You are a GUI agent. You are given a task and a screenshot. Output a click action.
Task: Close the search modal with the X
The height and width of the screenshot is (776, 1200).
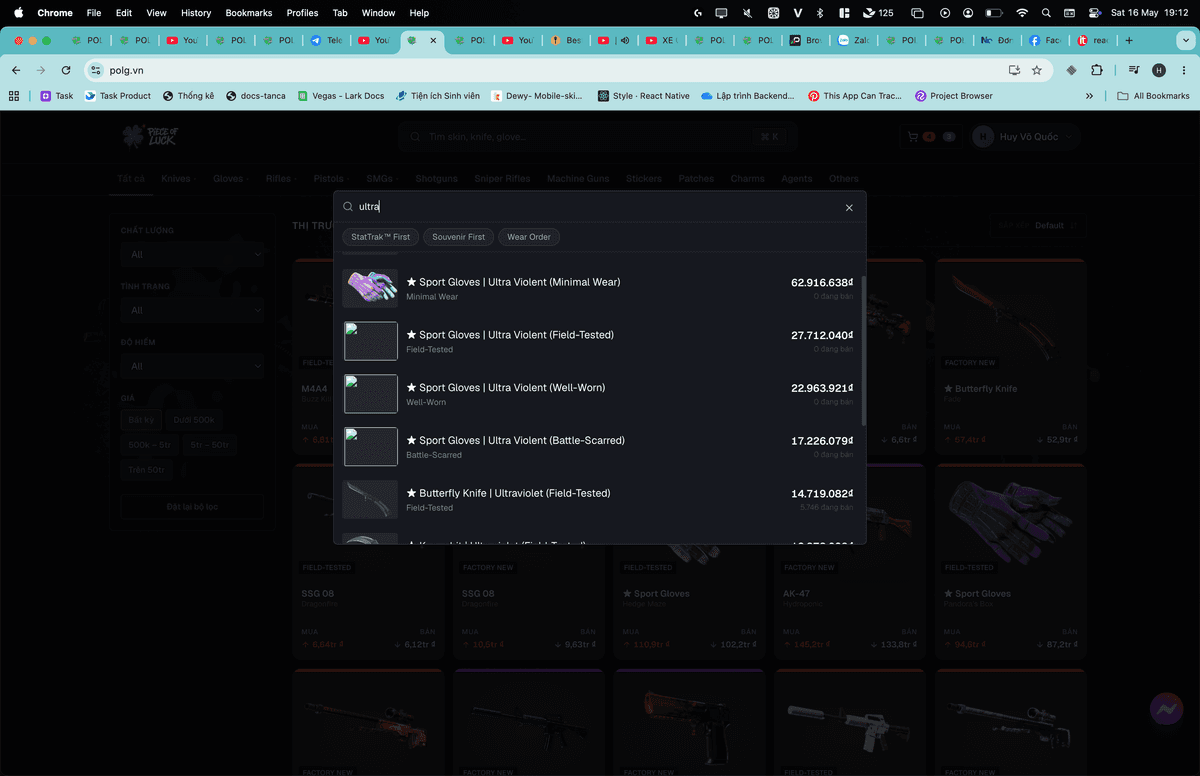pos(849,208)
